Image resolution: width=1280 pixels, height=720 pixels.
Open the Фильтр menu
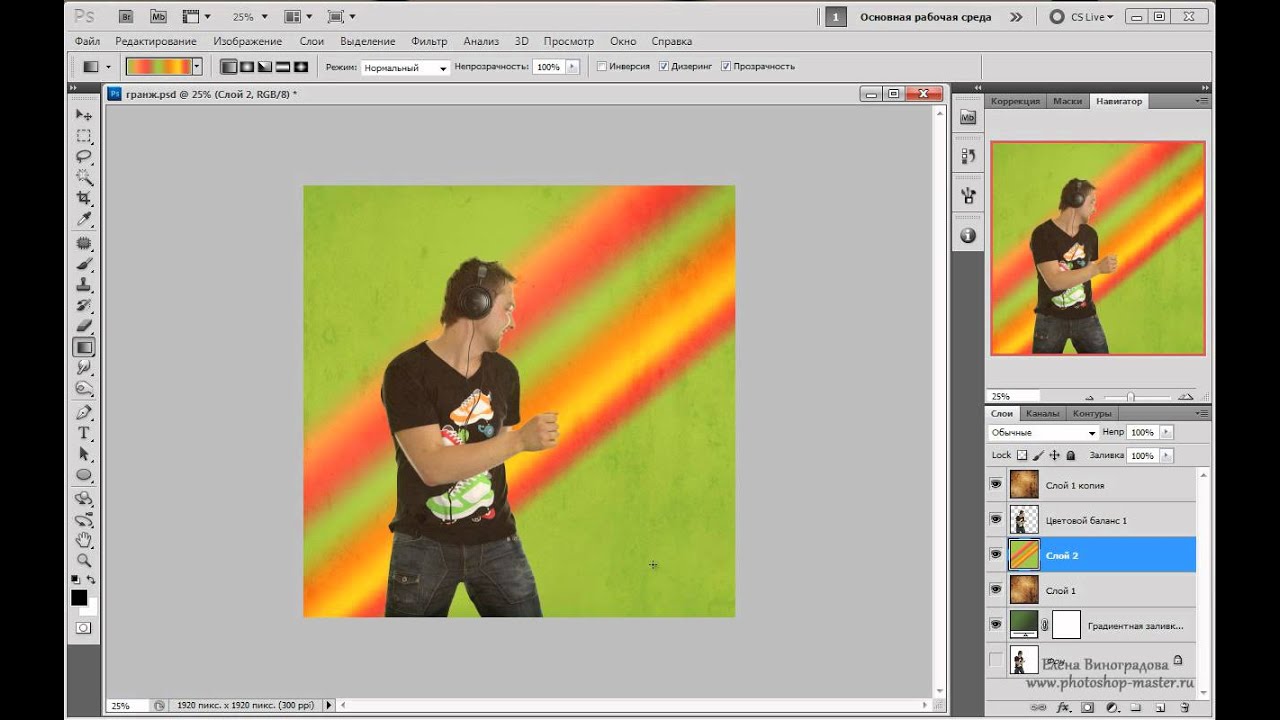pyautogui.click(x=429, y=42)
